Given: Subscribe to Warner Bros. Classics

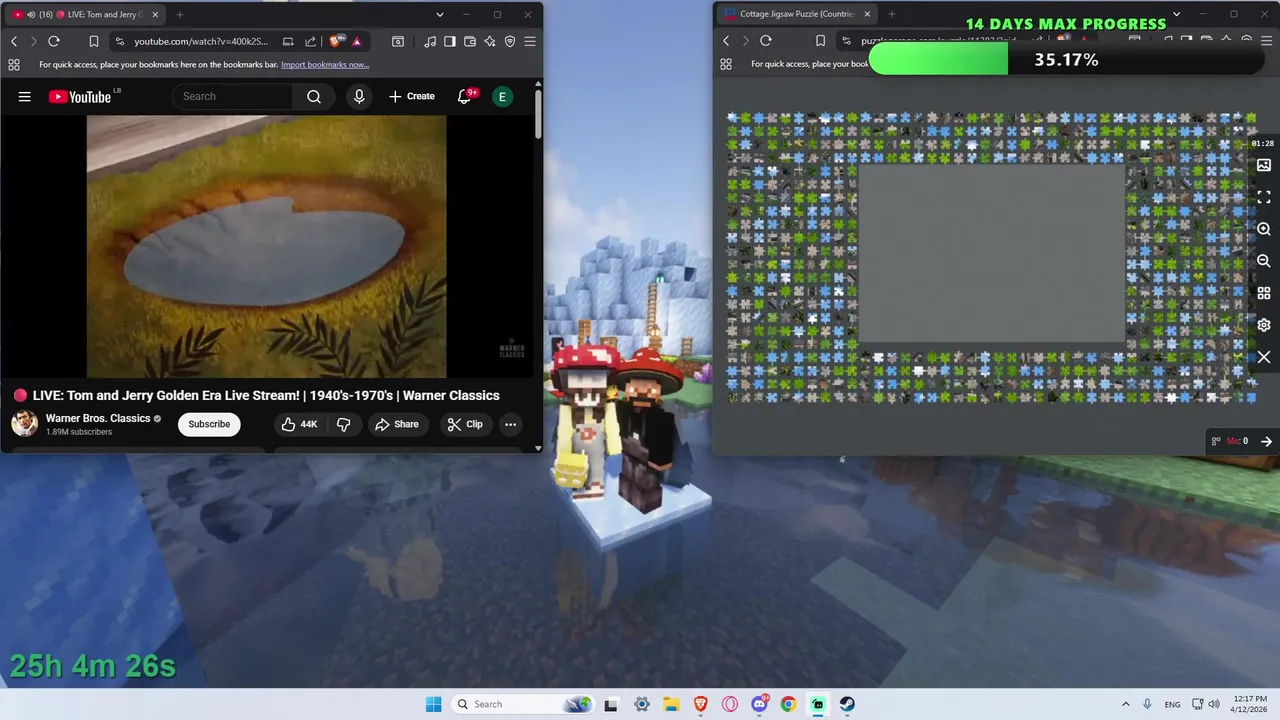Looking at the screenshot, I should pyautogui.click(x=209, y=424).
